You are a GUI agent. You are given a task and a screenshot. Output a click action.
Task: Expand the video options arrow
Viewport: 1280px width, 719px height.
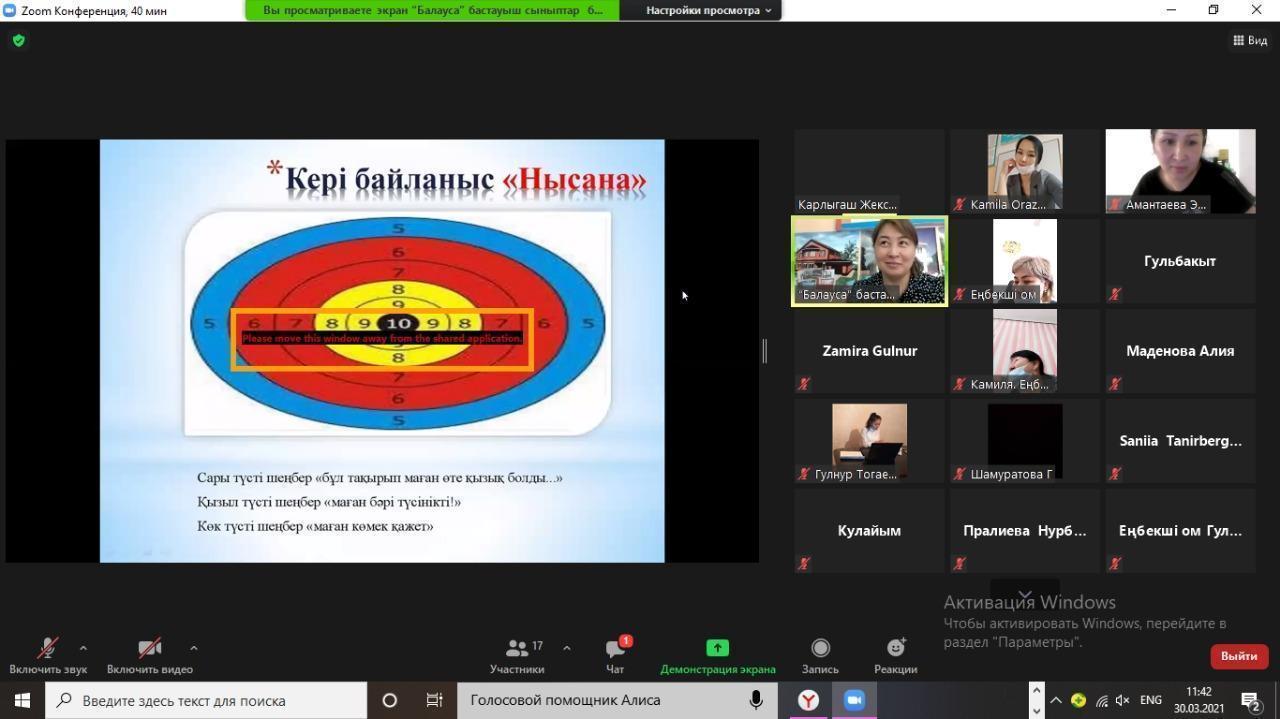[x=193, y=648]
